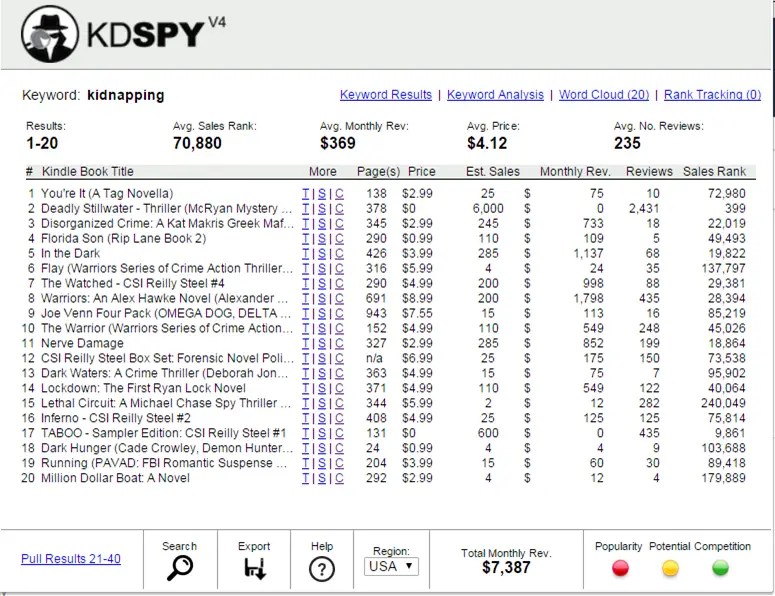Viewport: 775px width, 596px height.
Task: Click S link for Lockdown row
Action: 322,388
